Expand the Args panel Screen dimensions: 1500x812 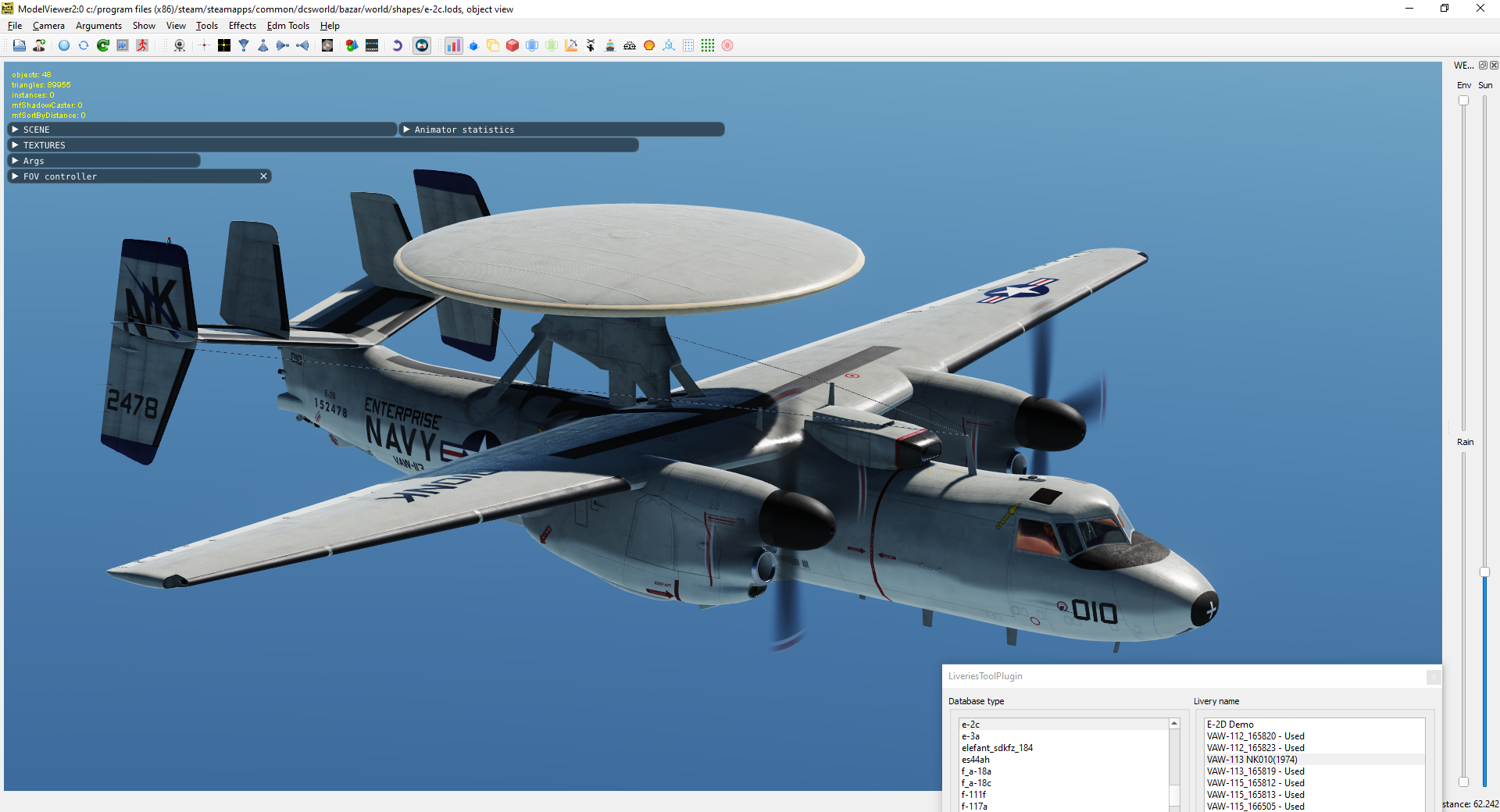pos(104,161)
